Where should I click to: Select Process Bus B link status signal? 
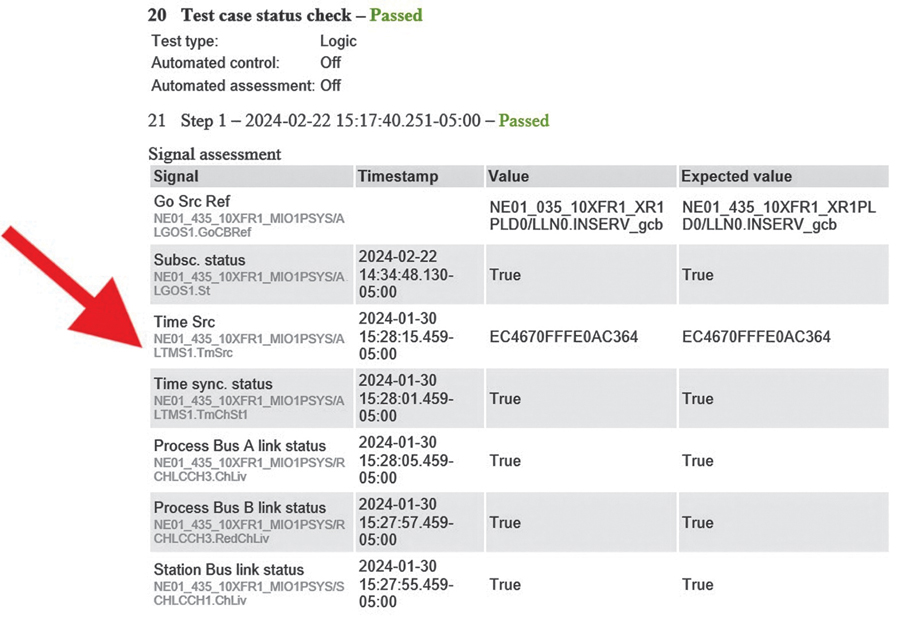pos(240,508)
